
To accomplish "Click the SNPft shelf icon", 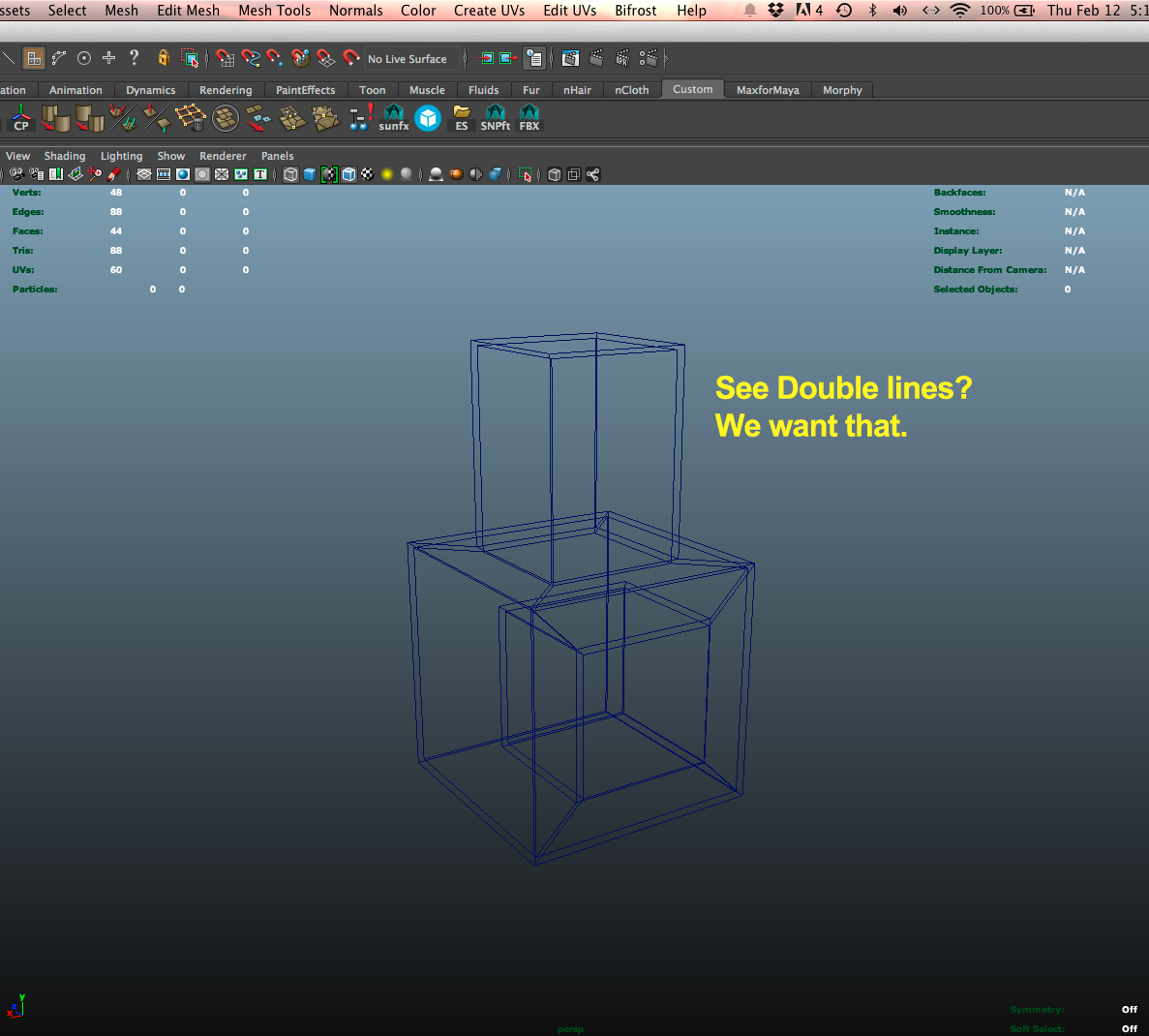I will pos(495,118).
